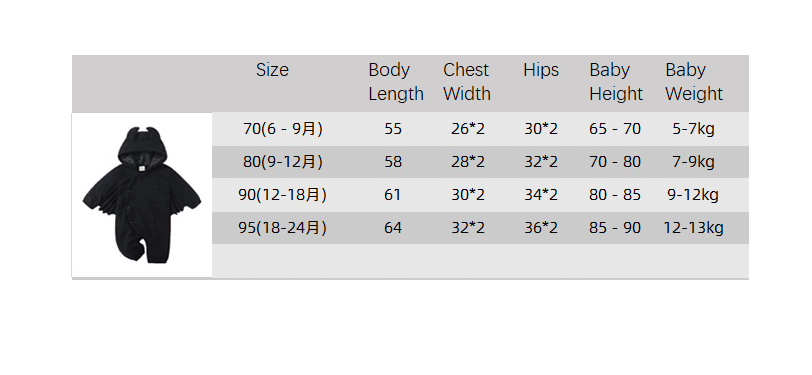Click the Chest Width column header
The image size is (812, 375).
point(467,82)
